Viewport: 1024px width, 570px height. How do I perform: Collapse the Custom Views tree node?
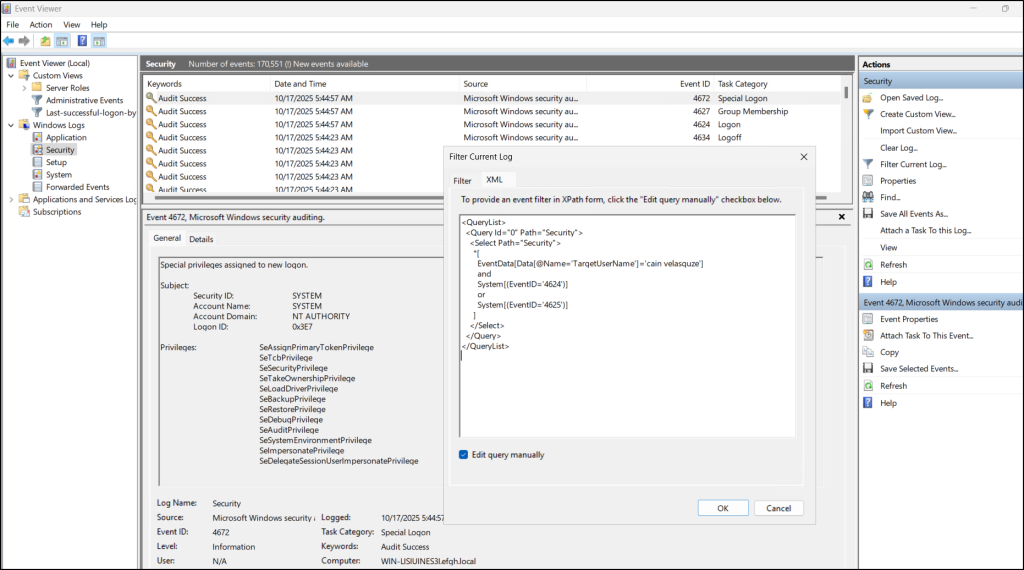pyautogui.click(x=11, y=76)
